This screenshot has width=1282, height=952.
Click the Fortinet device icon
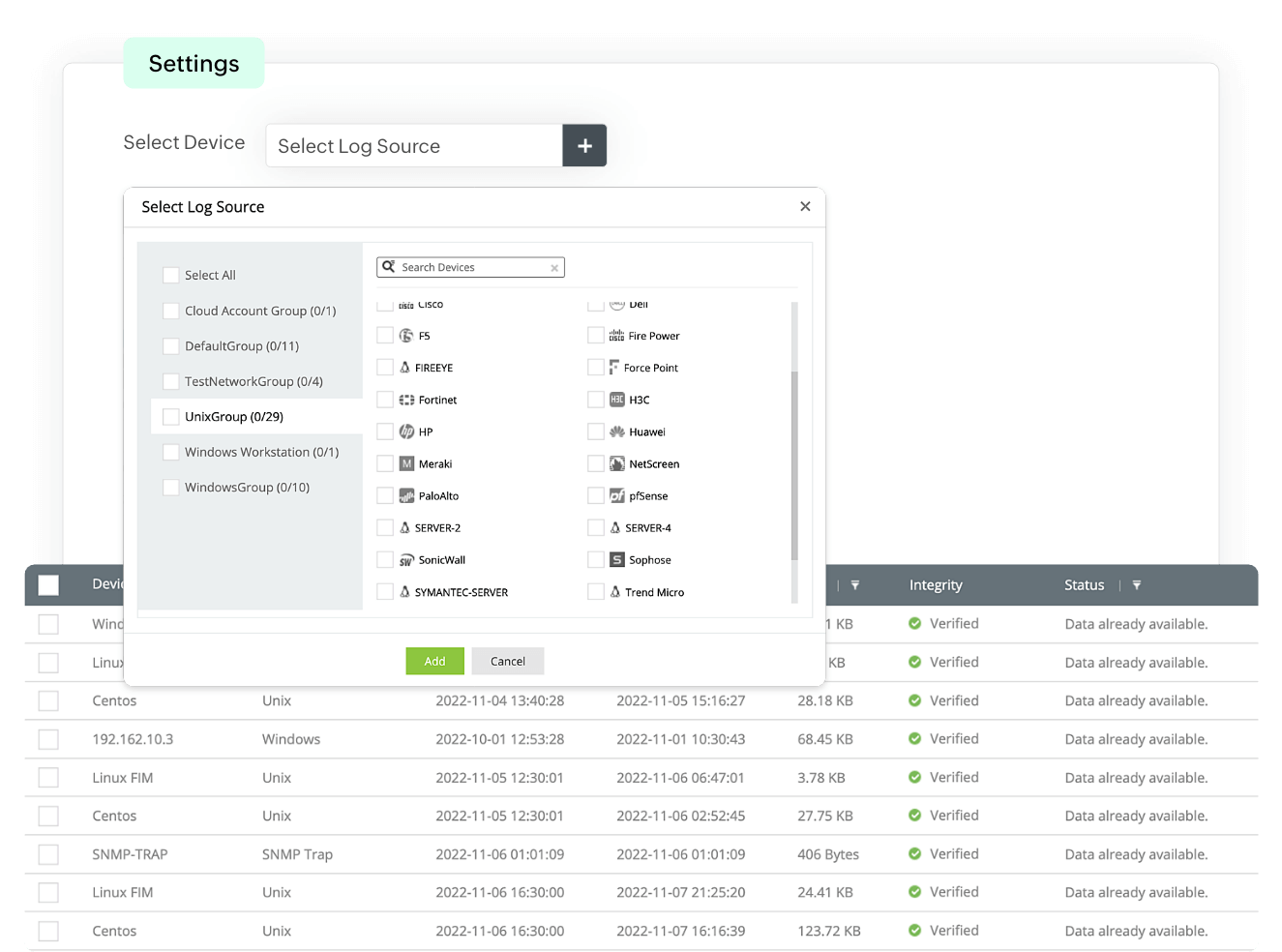(406, 400)
